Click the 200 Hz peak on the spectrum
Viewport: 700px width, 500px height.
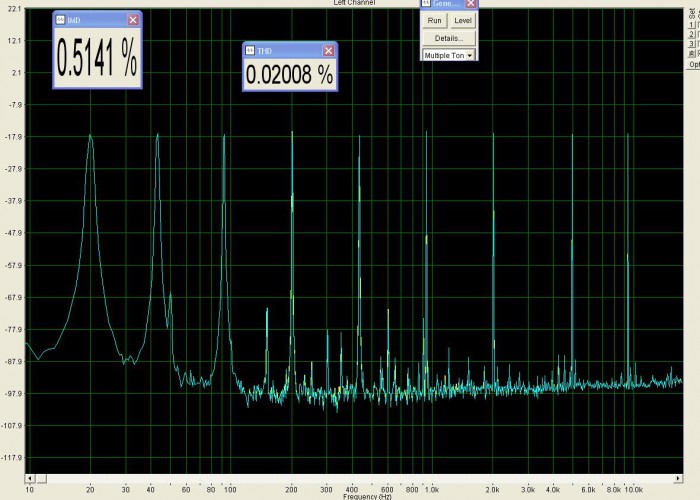(x=292, y=133)
